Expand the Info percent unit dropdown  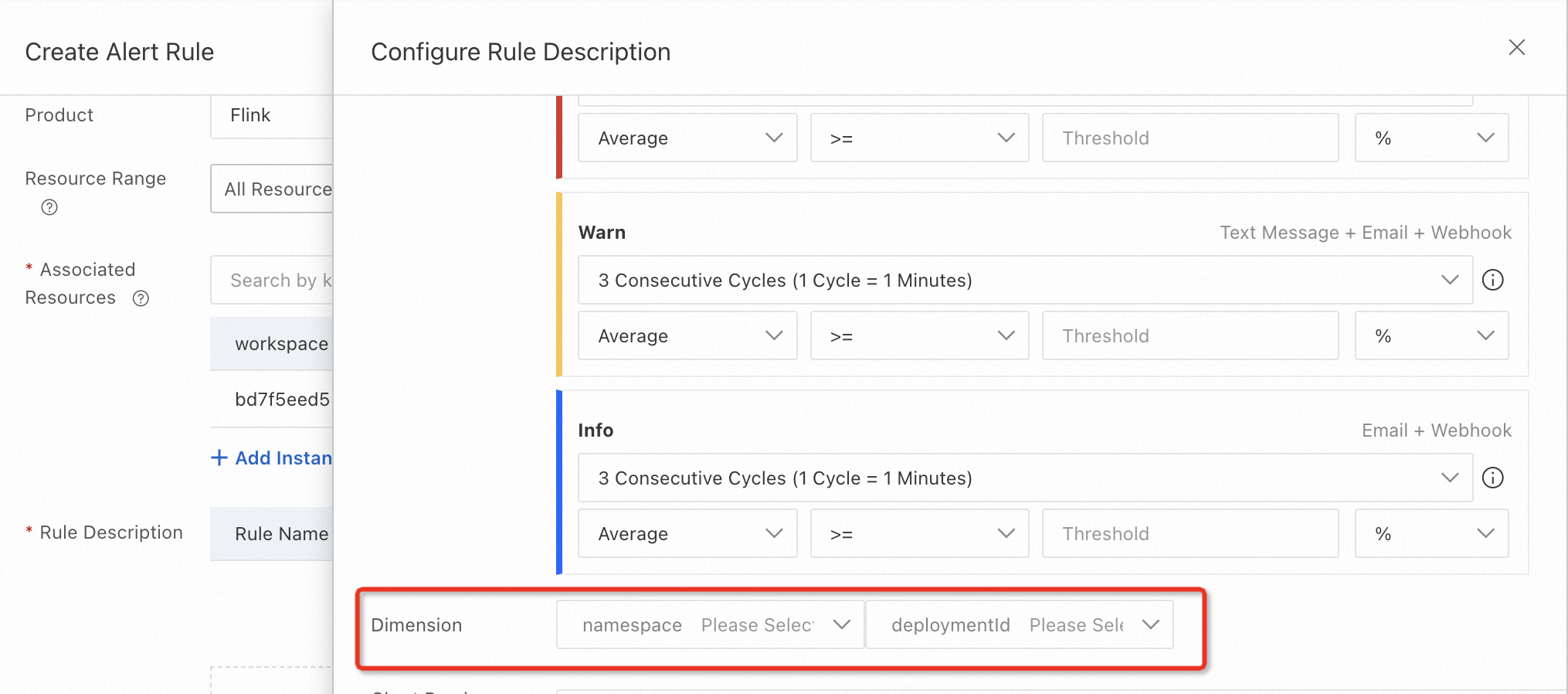(x=1431, y=533)
